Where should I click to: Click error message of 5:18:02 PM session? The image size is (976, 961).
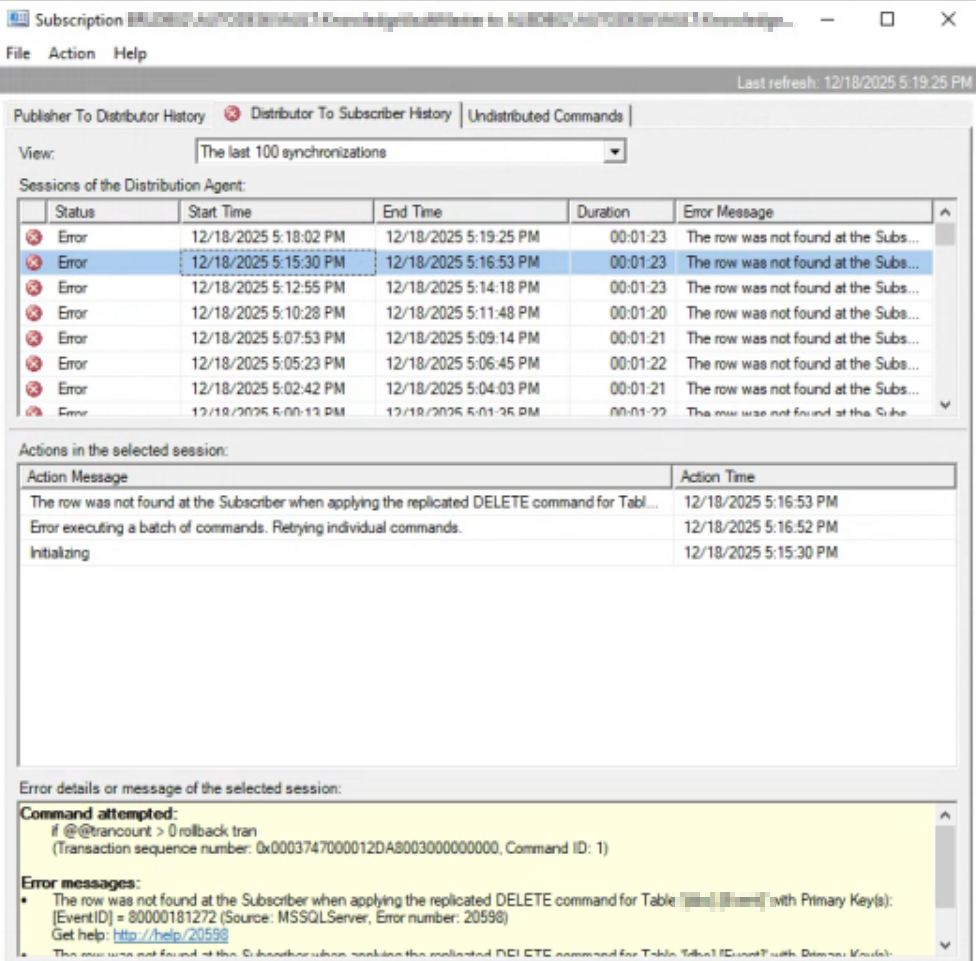pos(802,237)
